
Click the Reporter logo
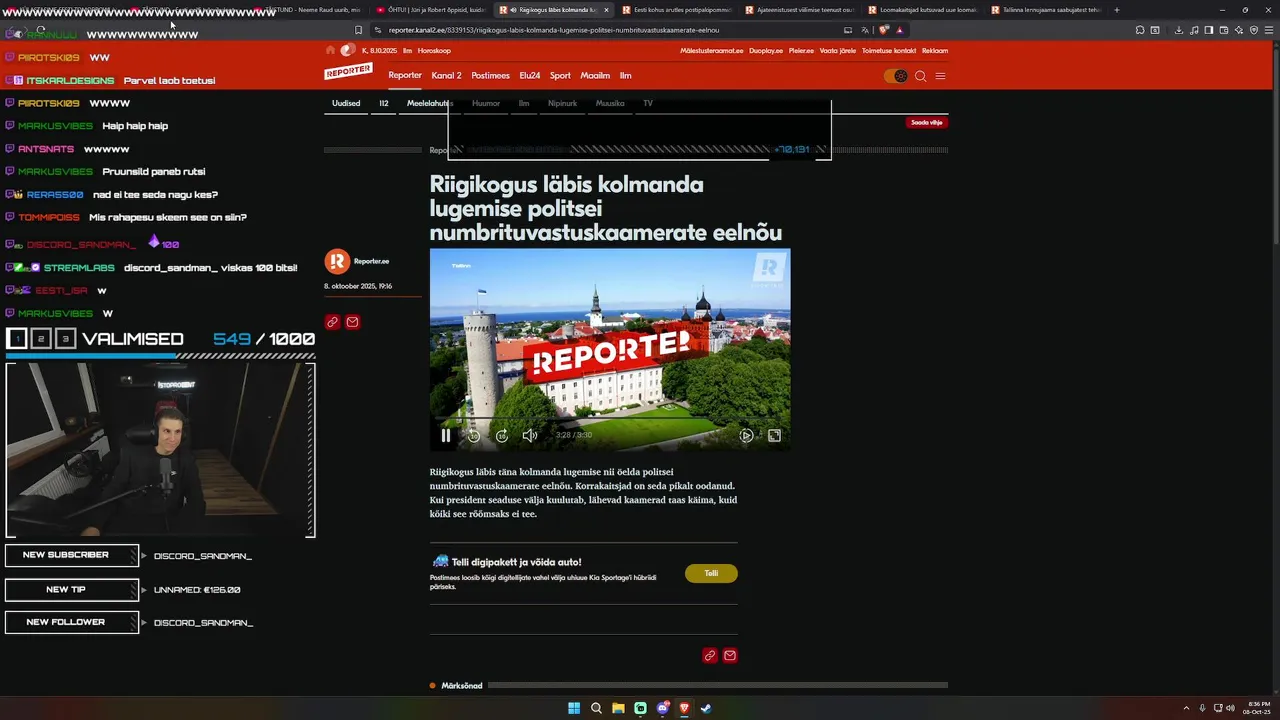(348, 72)
